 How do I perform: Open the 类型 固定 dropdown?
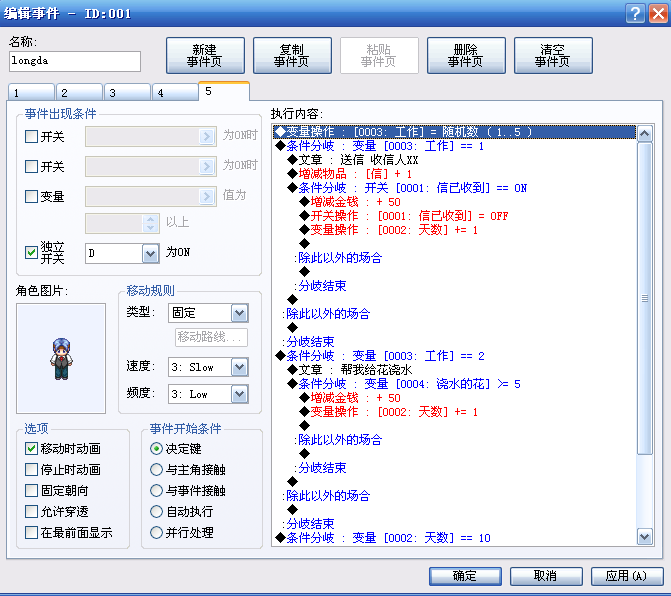click(x=239, y=313)
